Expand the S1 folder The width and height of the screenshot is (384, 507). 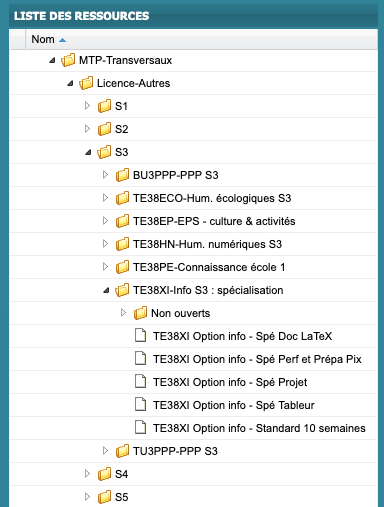(87, 106)
